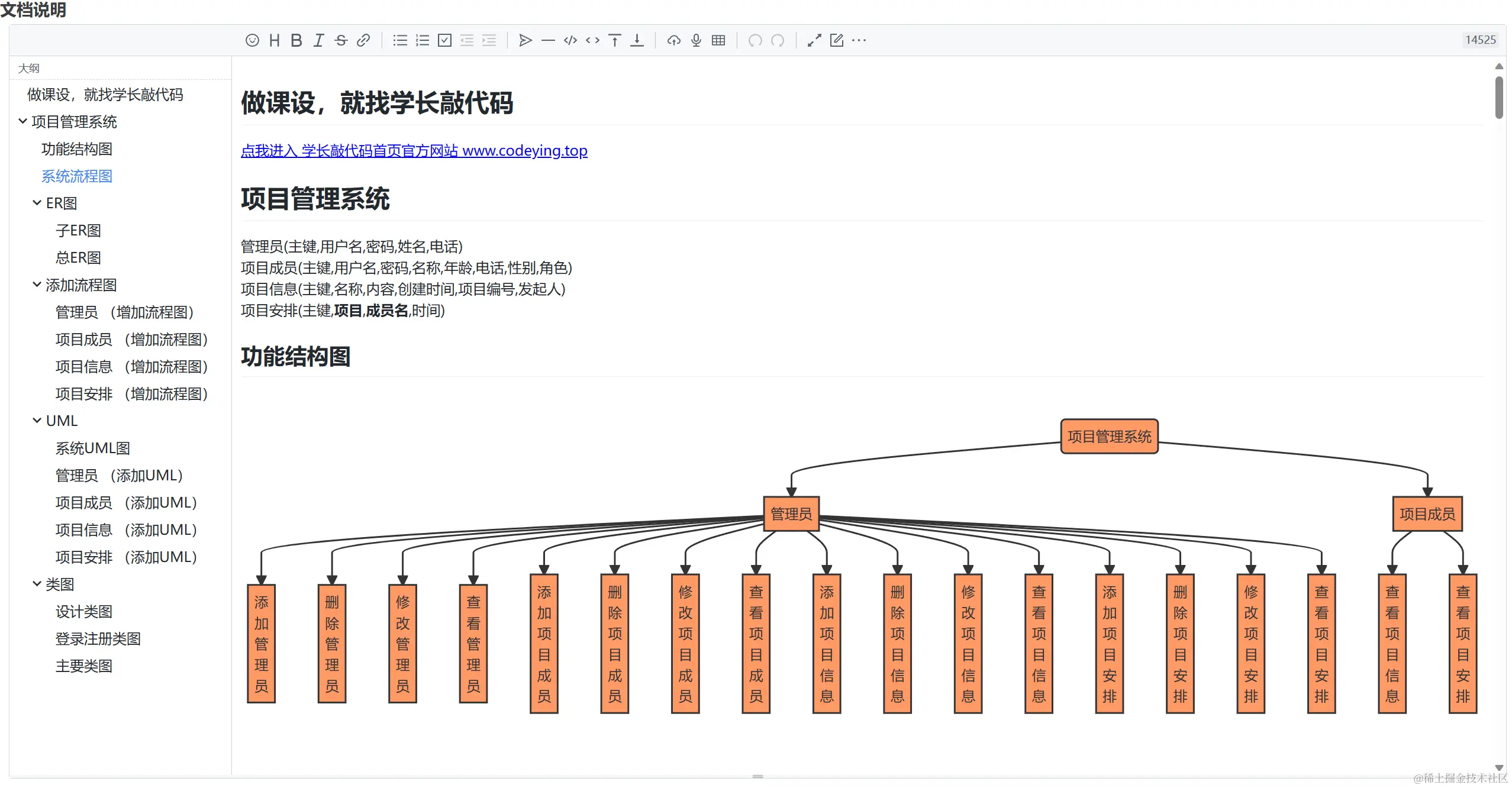Insert a hyperlink
The width and height of the screenshot is (1512, 788).
point(363,40)
